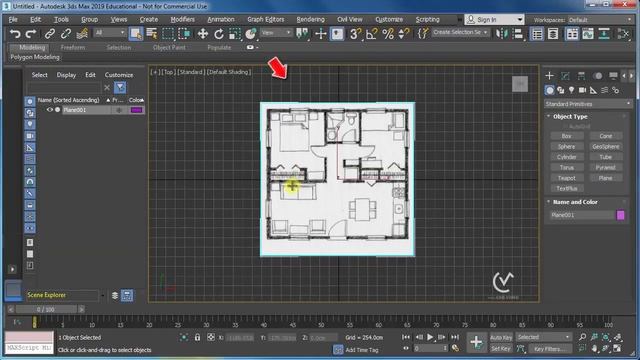Select Cameras category icon
640x360 pixels.
(x=582, y=90)
